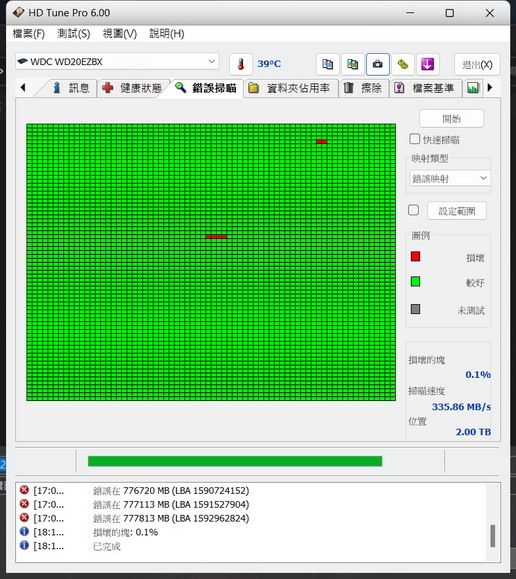Click red damaged block near map center

pos(216,236)
